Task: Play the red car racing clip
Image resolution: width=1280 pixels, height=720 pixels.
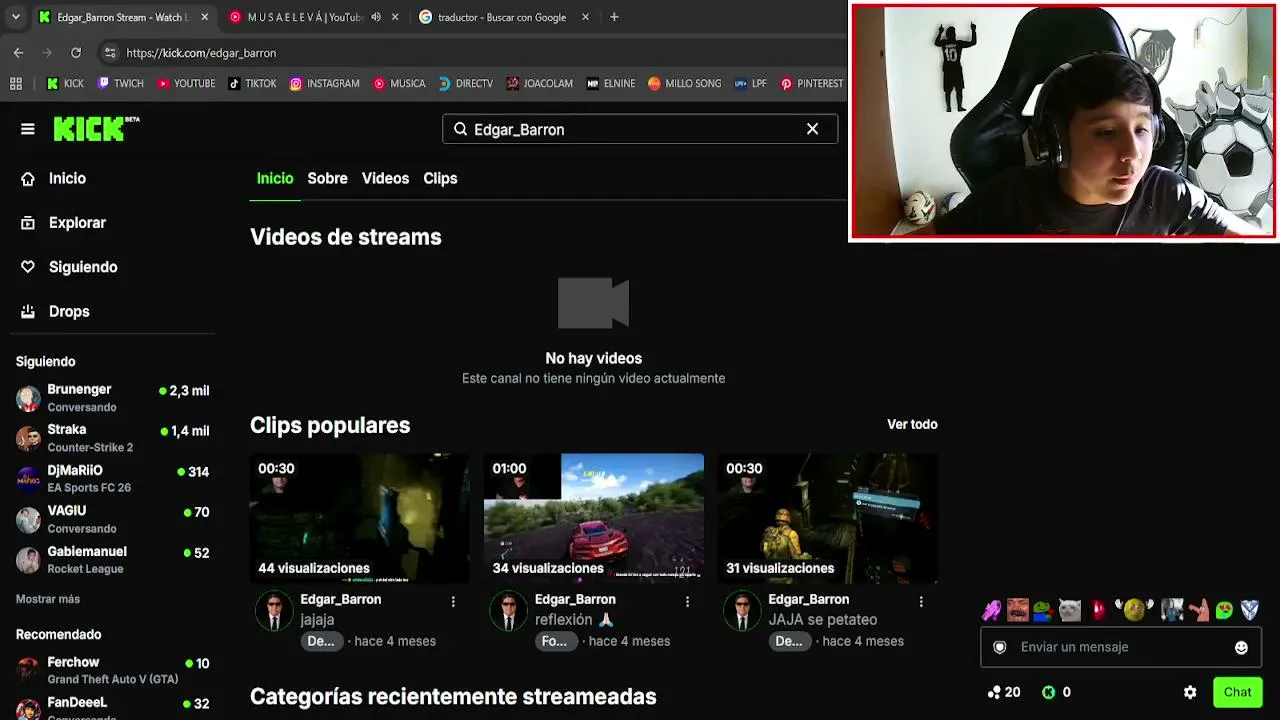Action: (594, 518)
